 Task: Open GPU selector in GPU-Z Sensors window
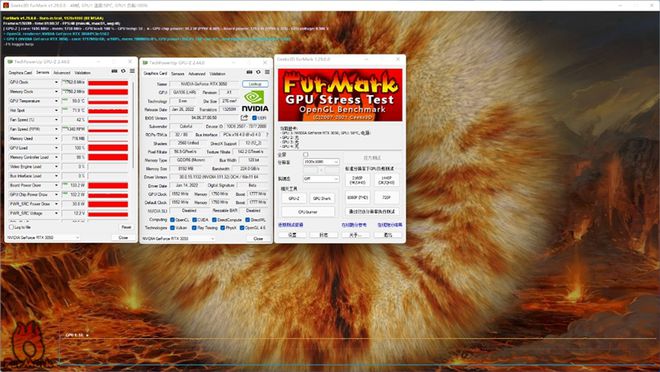click(43, 238)
